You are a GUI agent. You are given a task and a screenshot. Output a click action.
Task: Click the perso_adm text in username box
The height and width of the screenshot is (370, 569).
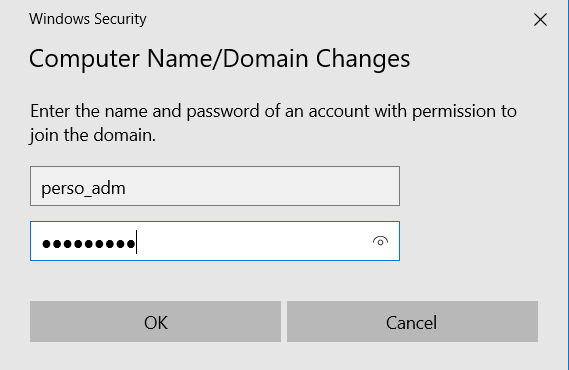[83, 189]
